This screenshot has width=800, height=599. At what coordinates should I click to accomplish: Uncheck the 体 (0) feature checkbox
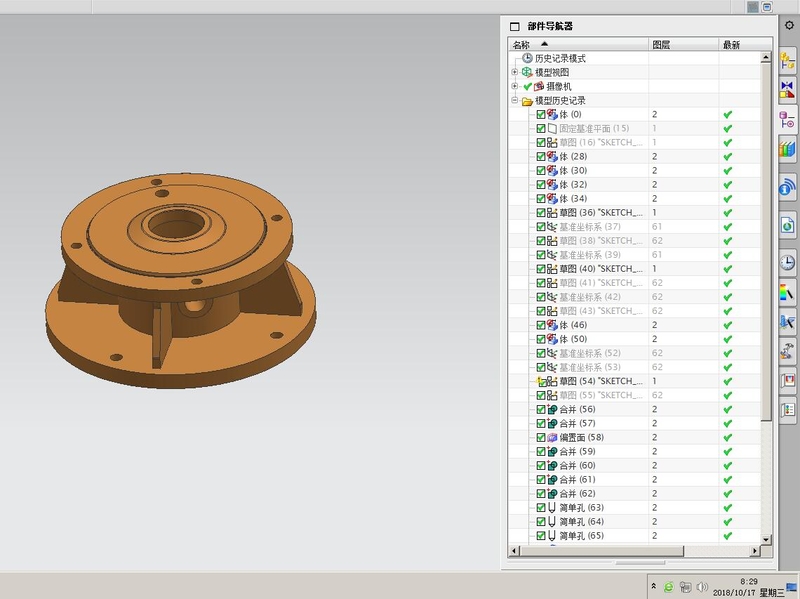pos(541,114)
